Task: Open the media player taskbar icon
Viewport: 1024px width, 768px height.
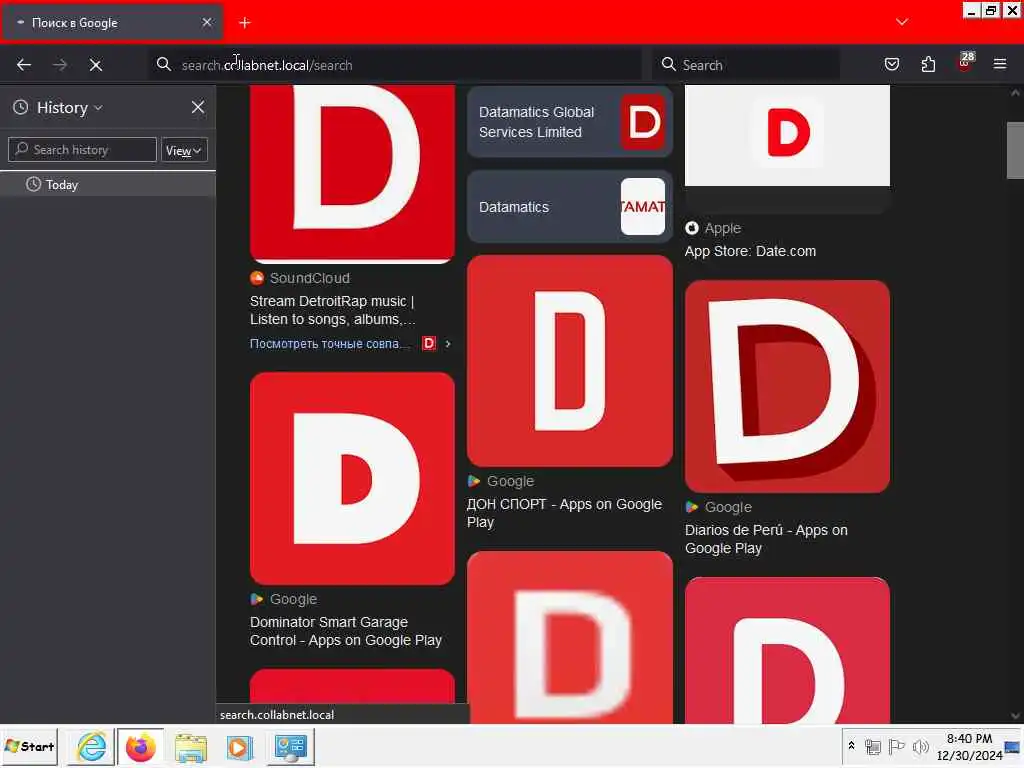Action: click(x=240, y=746)
